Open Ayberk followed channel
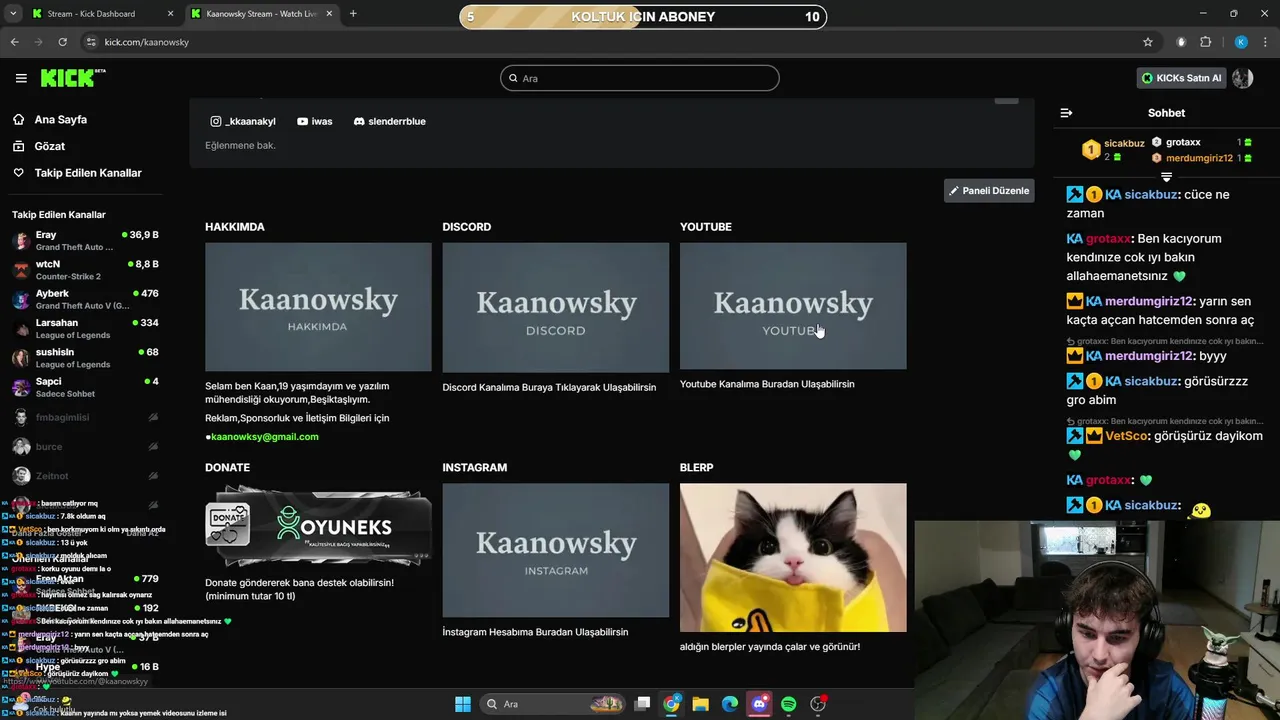Viewport: 1280px width, 720px height. (85, 299)
